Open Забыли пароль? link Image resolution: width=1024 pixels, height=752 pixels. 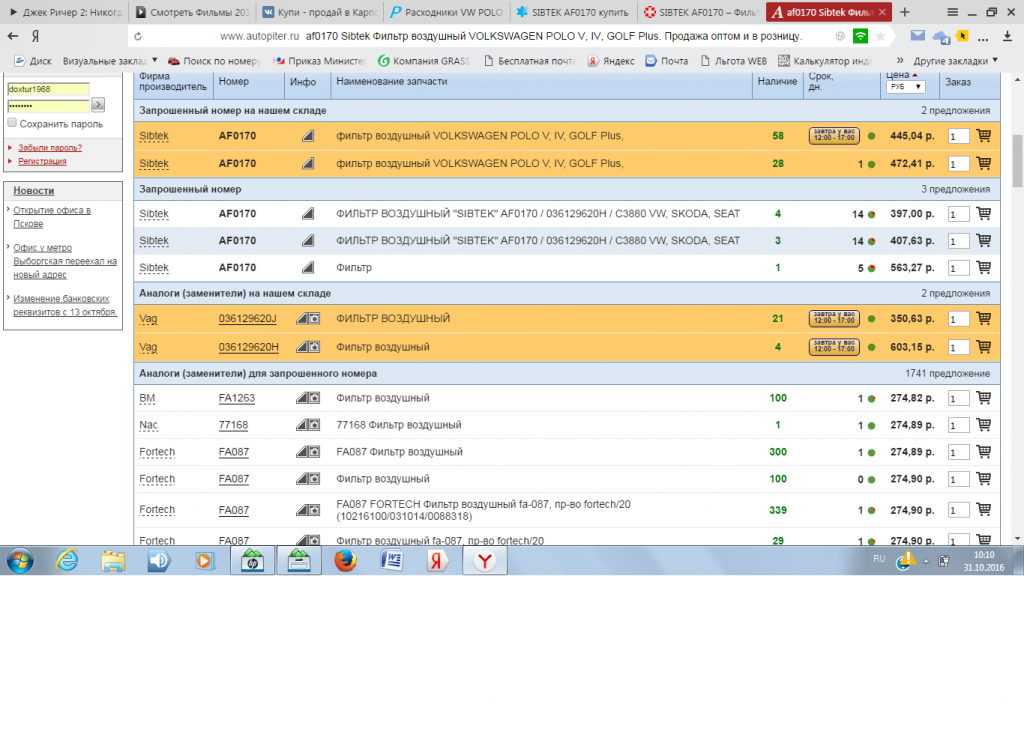click(50, 148)
